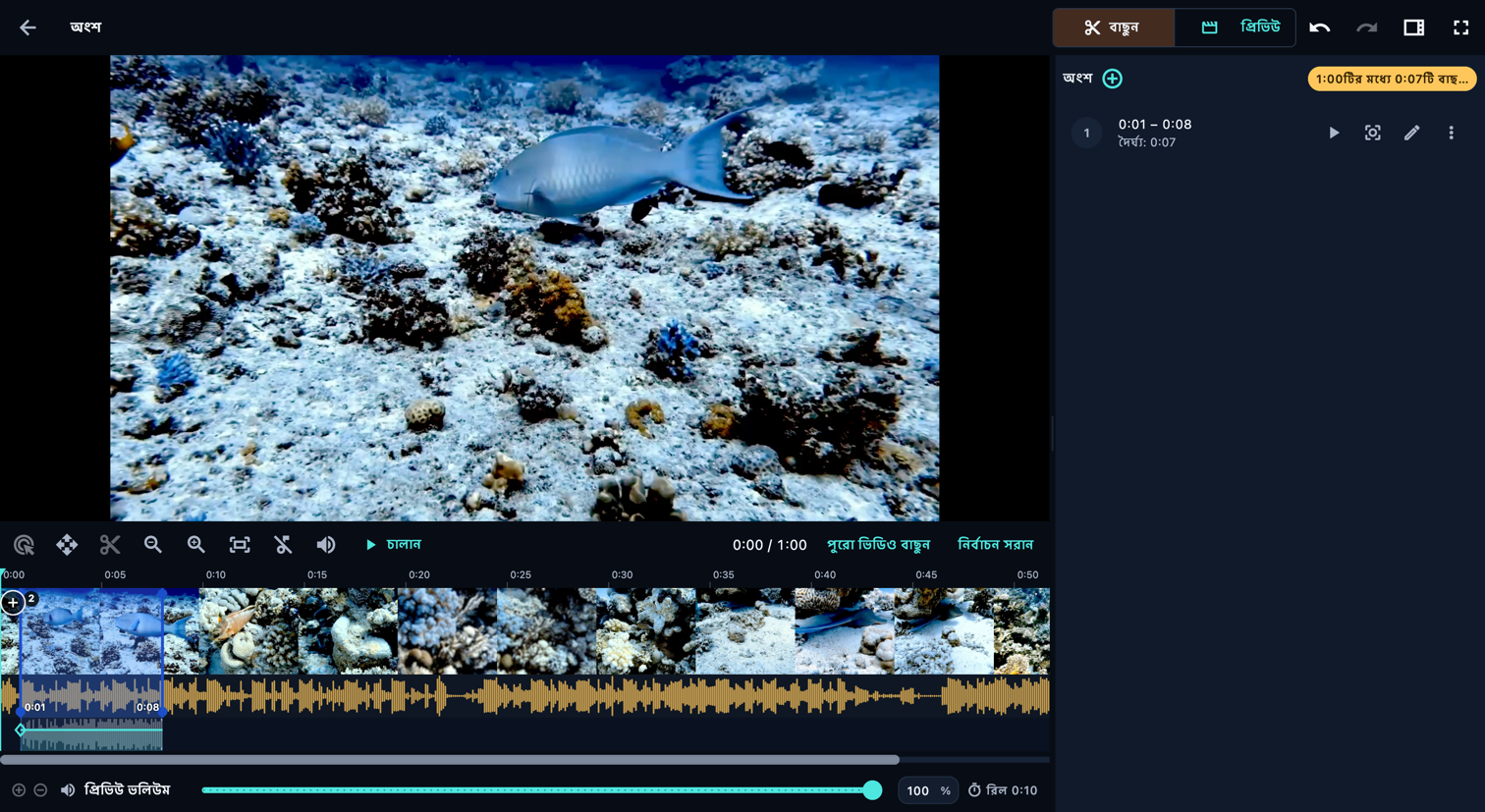The image size is (1485, 812).
Task: Add a new segment with the plus icon
Action: (x=1112, y=79)
